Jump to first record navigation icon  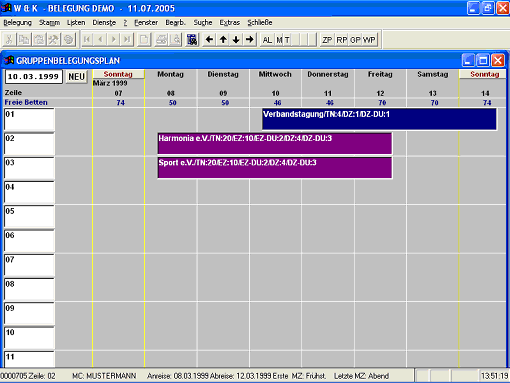[87, 40]
